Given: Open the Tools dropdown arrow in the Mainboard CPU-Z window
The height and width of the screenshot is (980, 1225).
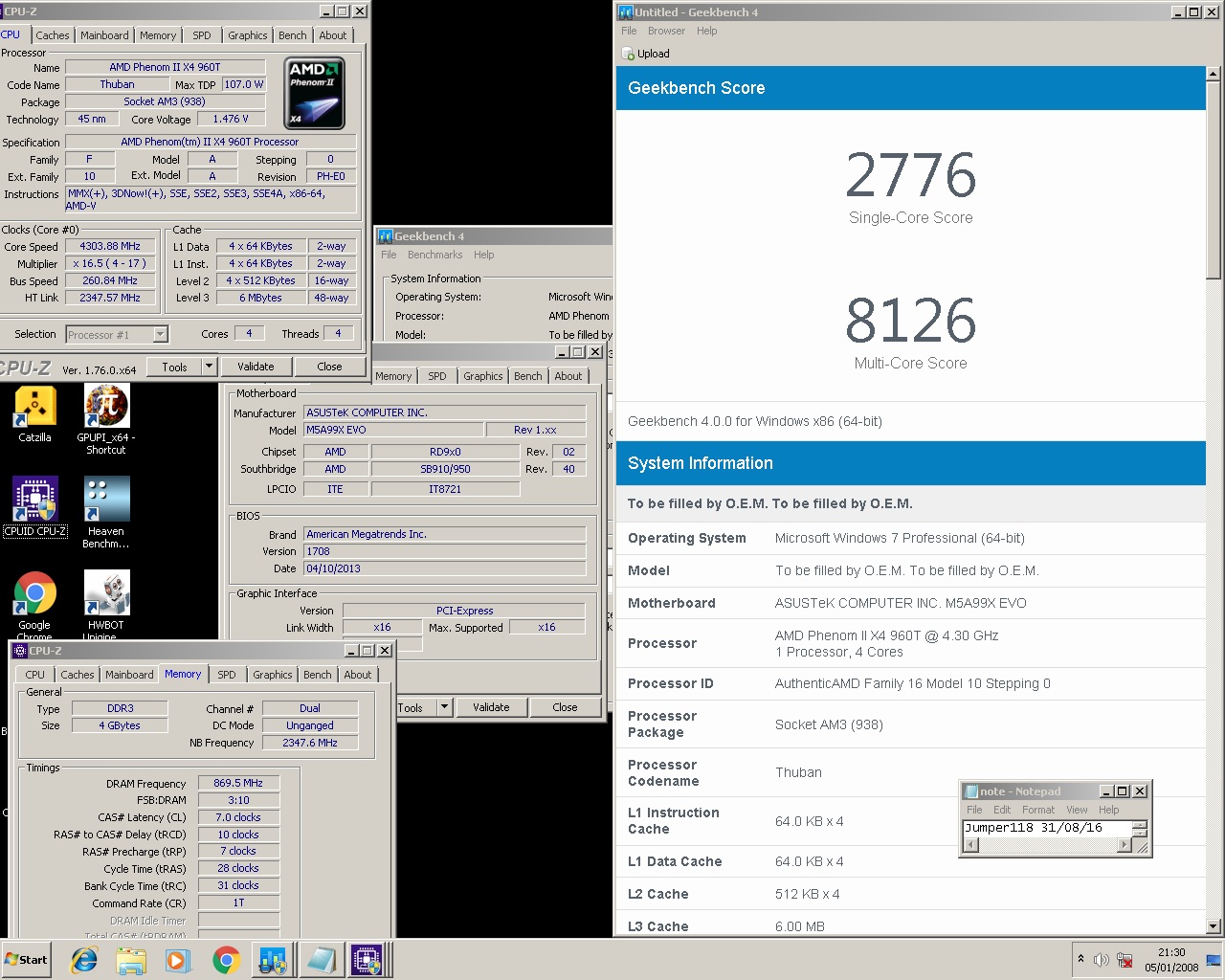Looking at the screenshot, I should [444, 707].
